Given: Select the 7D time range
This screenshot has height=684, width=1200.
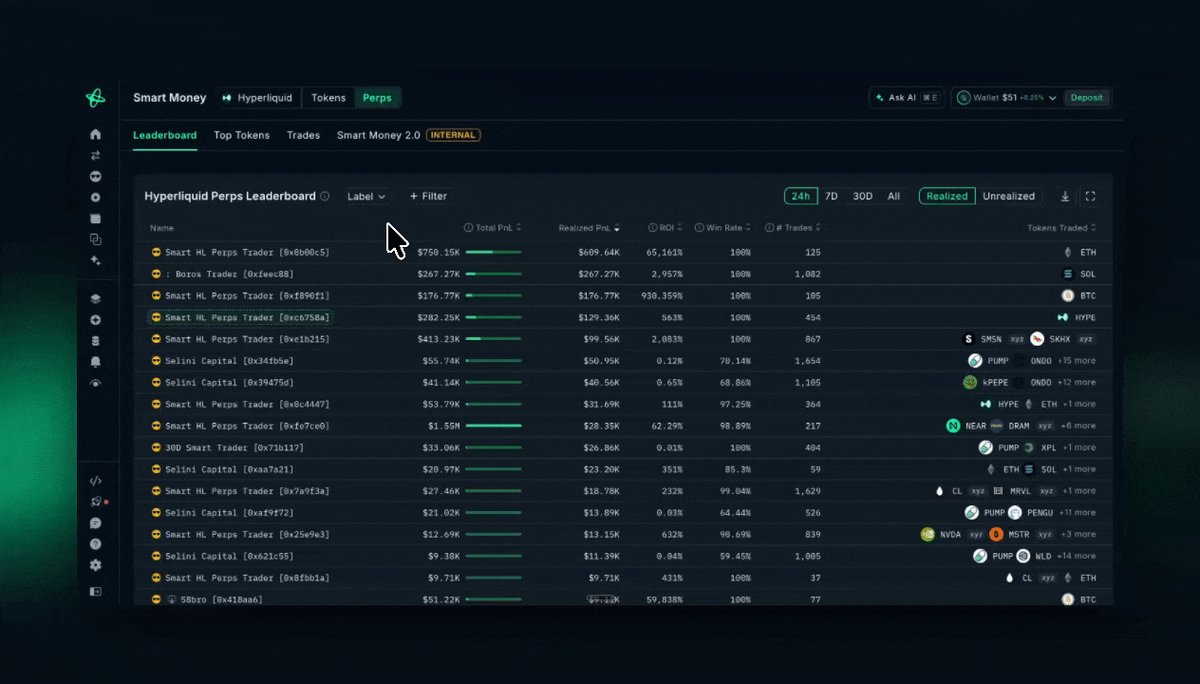Looking at the screenshot, I should click(x=831, y=196).
